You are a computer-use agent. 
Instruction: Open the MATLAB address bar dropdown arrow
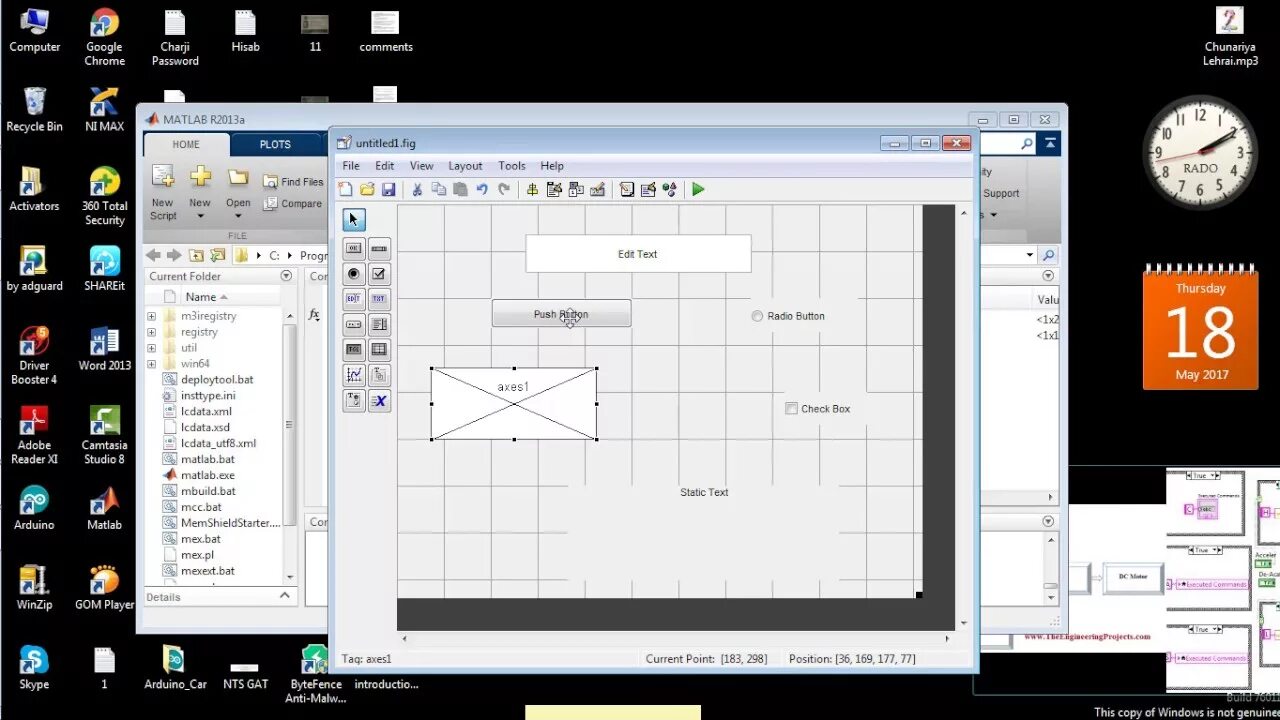[1030, 255]
